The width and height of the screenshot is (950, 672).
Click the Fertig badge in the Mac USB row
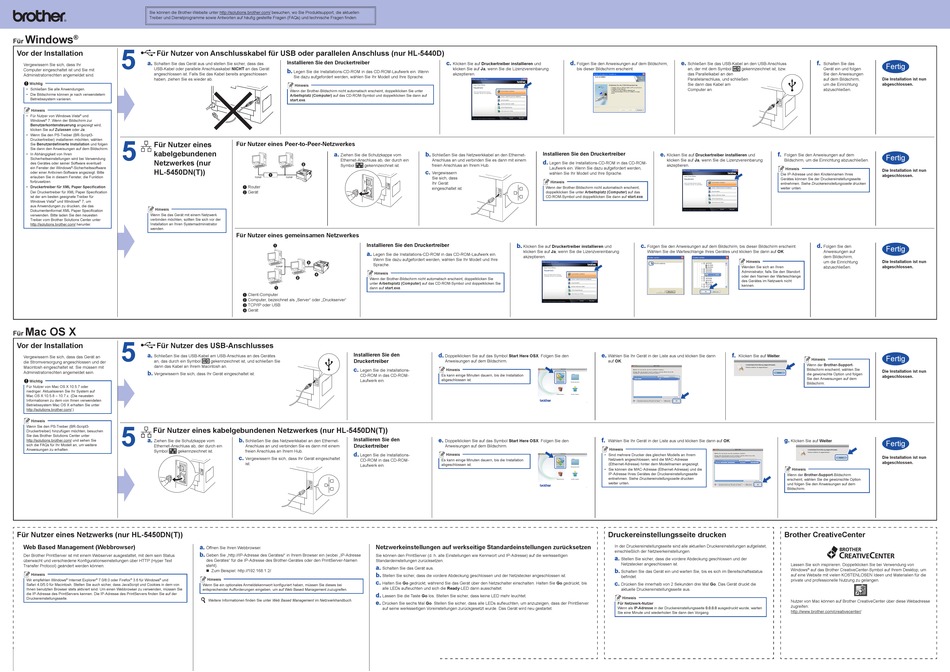pyautogui.click(x=895, y=359)
